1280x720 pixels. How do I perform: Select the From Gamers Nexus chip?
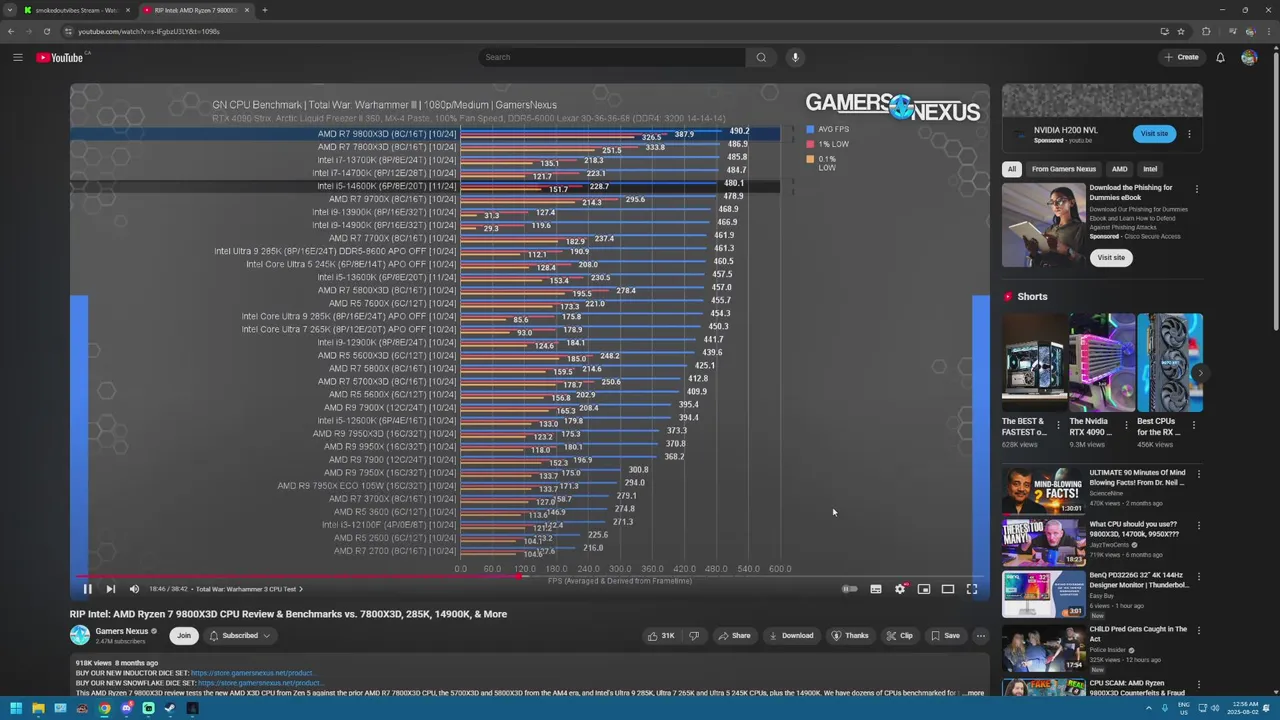1064,169
